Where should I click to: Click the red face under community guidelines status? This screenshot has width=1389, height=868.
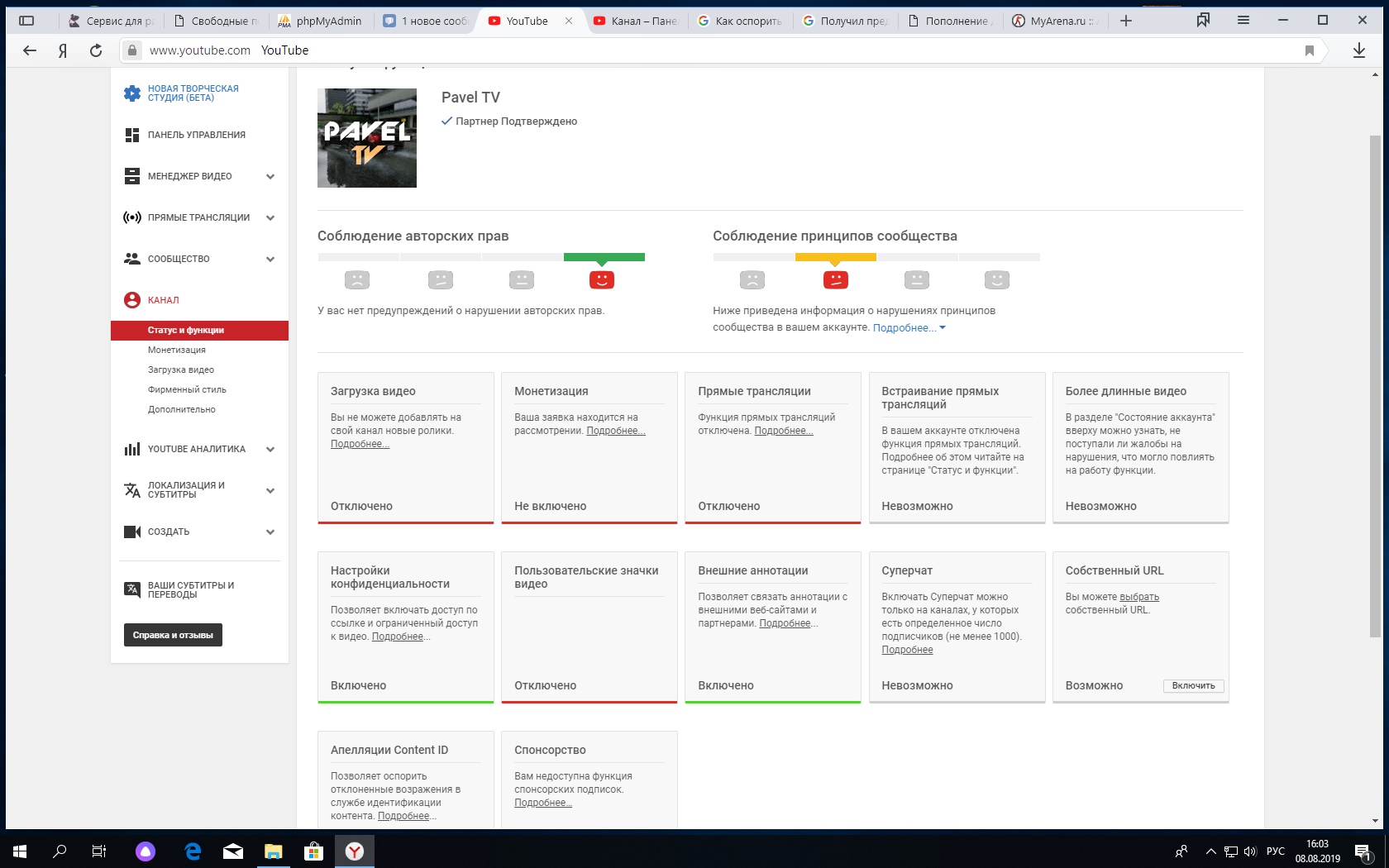(x=836, y=280)
